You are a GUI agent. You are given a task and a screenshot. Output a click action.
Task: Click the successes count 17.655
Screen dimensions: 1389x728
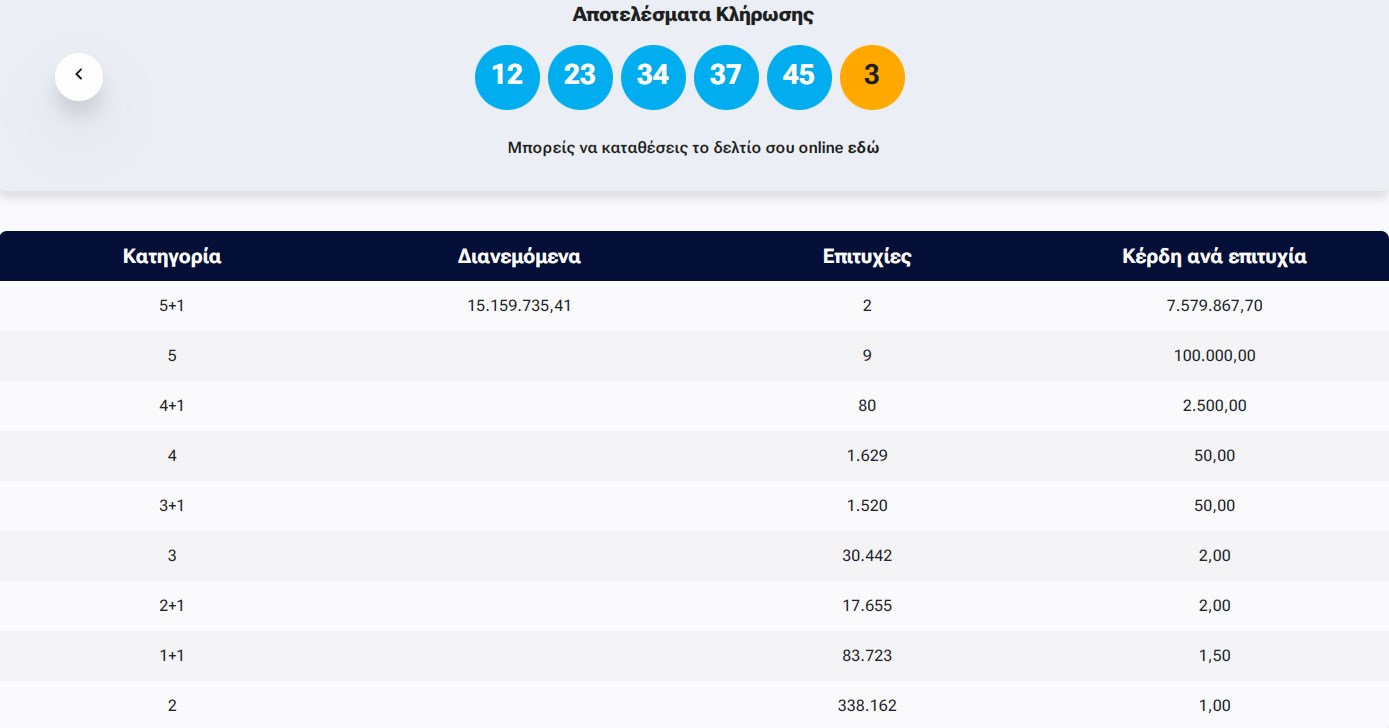click(x=867, y=606)
